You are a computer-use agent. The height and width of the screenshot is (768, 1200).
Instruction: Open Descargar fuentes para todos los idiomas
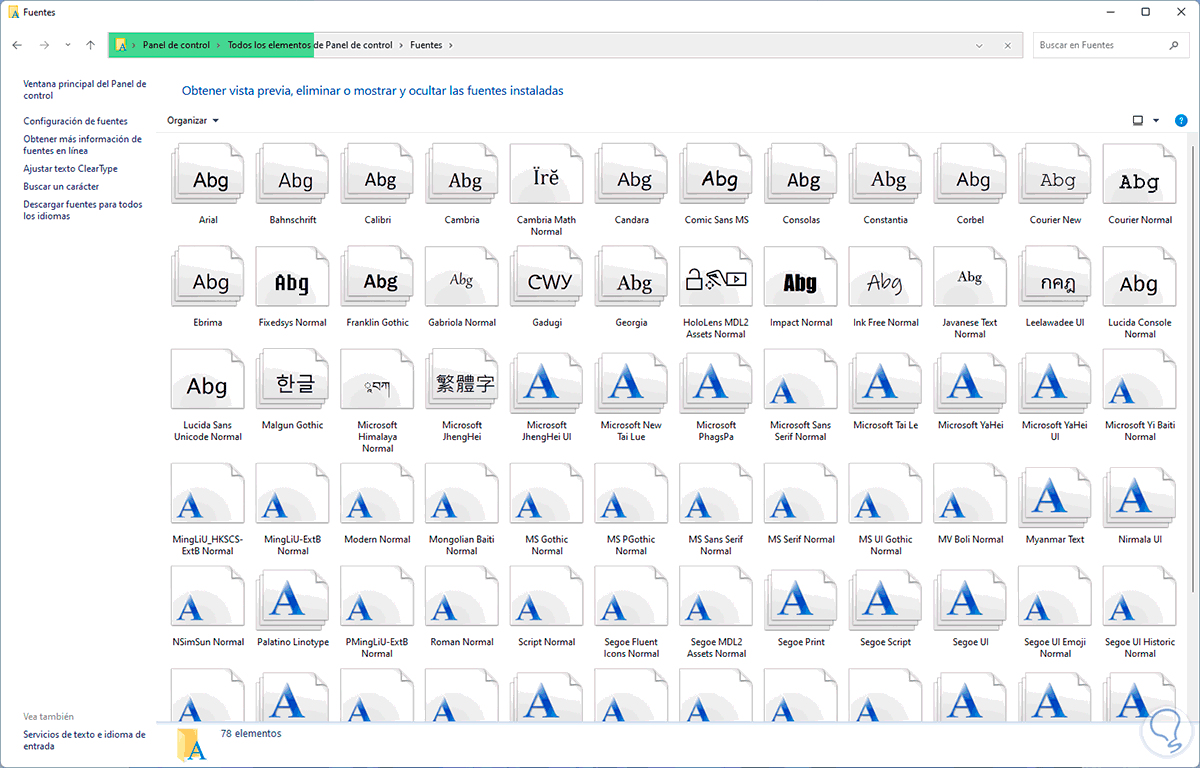[83, 210]
